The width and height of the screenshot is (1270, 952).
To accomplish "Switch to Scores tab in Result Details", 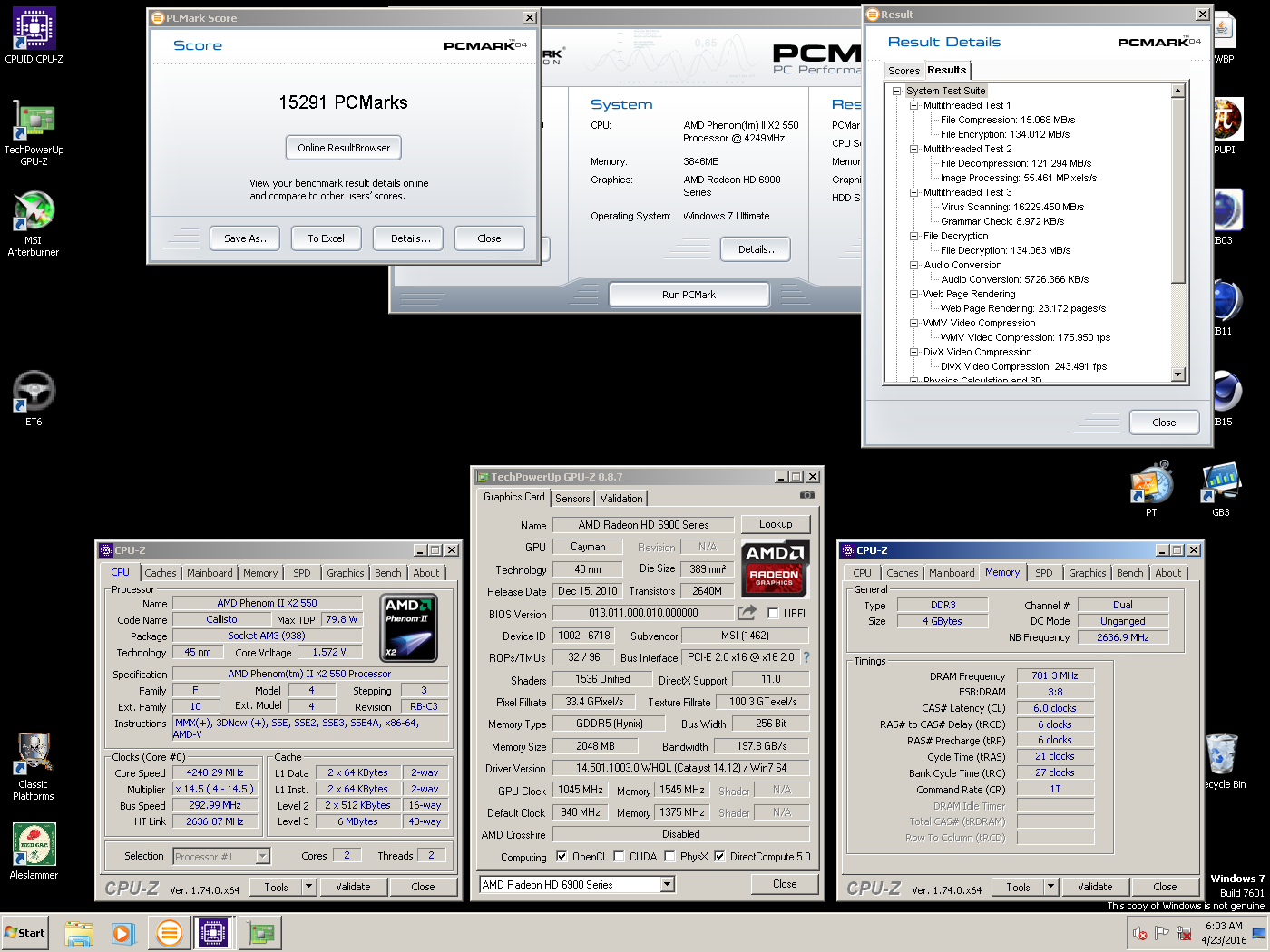I will 904,71.
